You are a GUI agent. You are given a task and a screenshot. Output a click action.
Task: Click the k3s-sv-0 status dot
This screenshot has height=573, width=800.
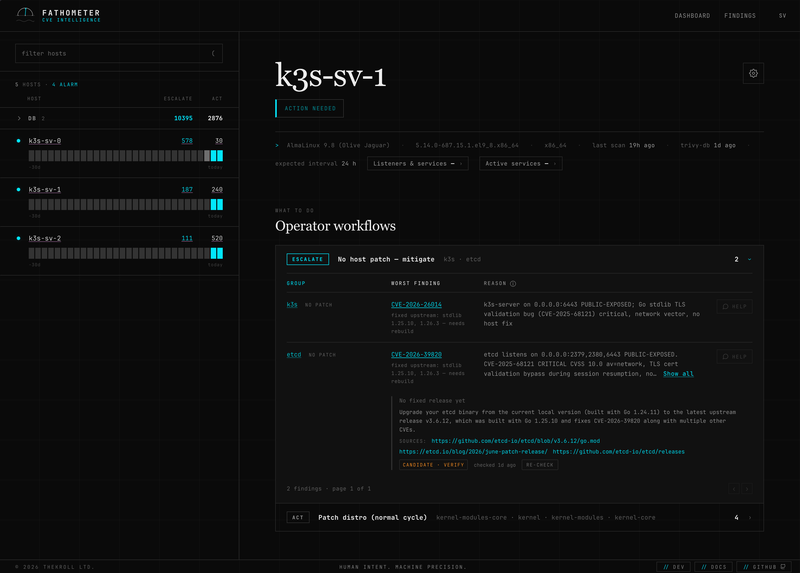[18, 141]
